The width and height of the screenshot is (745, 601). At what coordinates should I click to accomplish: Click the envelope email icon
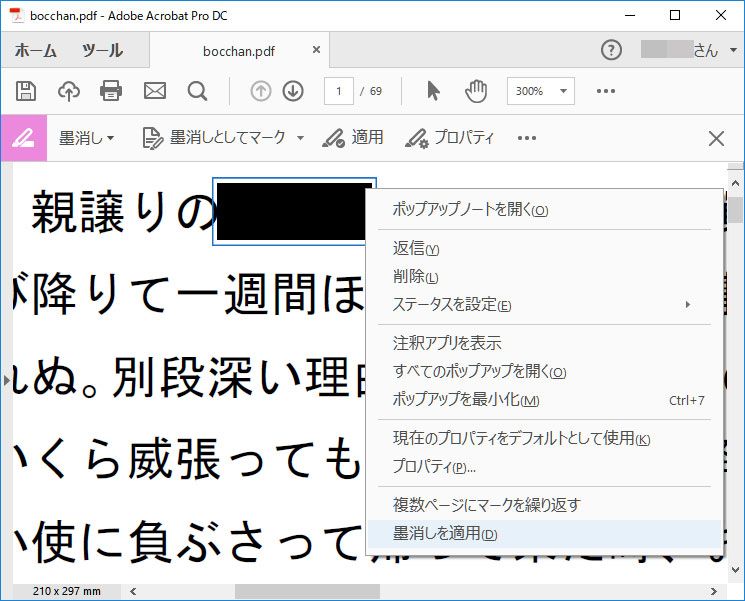pos(155,91)
